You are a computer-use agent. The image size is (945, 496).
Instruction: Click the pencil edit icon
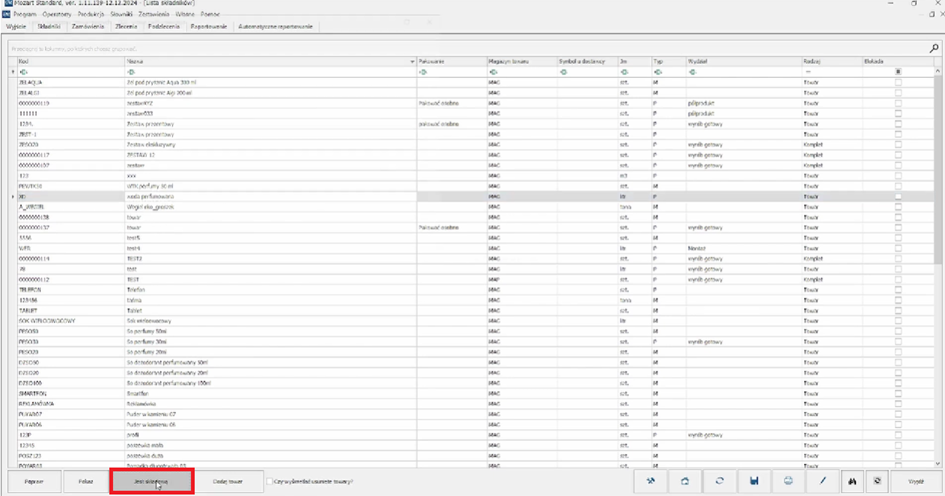(822, 481)
